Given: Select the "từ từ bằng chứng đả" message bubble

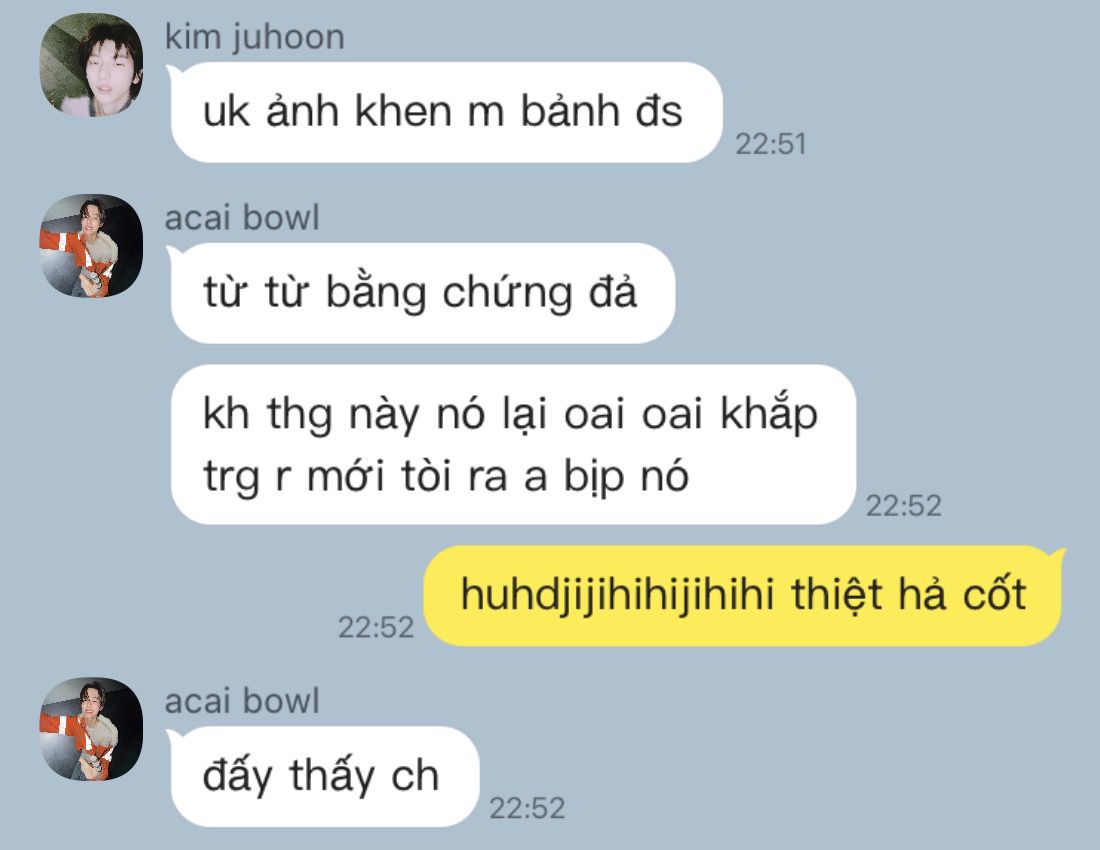Looking at the screenshot, I should click(x=422, y=293).
